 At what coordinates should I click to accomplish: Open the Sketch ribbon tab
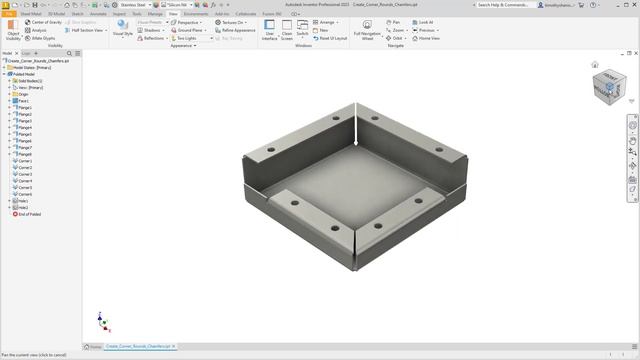tap(77, 14)
